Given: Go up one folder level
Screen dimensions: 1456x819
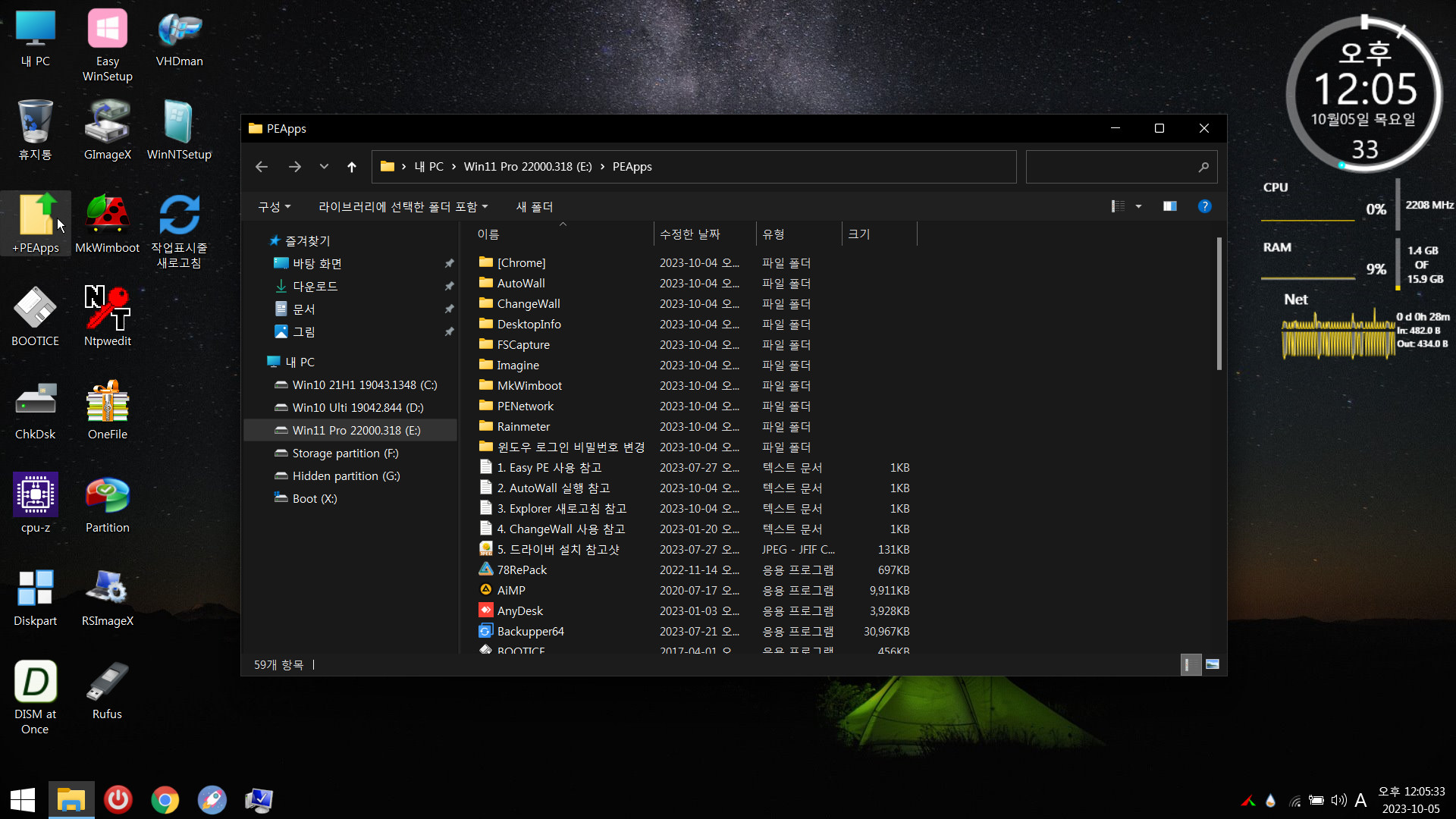Looking at the screenshot, I should click(x=352, y=167).
